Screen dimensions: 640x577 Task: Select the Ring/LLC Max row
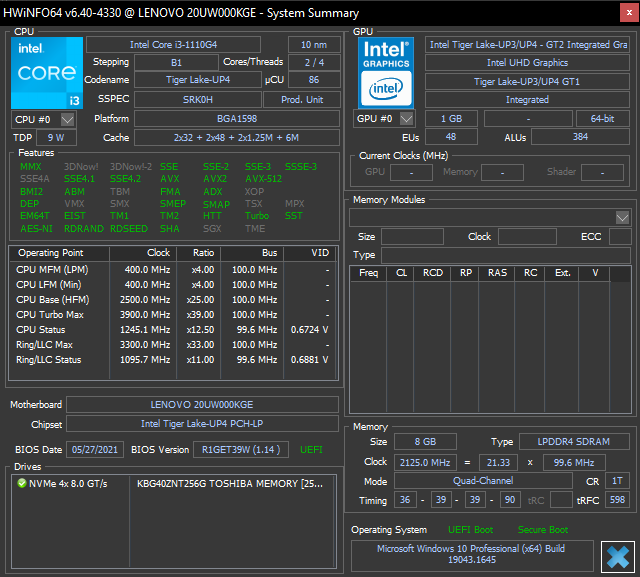coord(48,345)
